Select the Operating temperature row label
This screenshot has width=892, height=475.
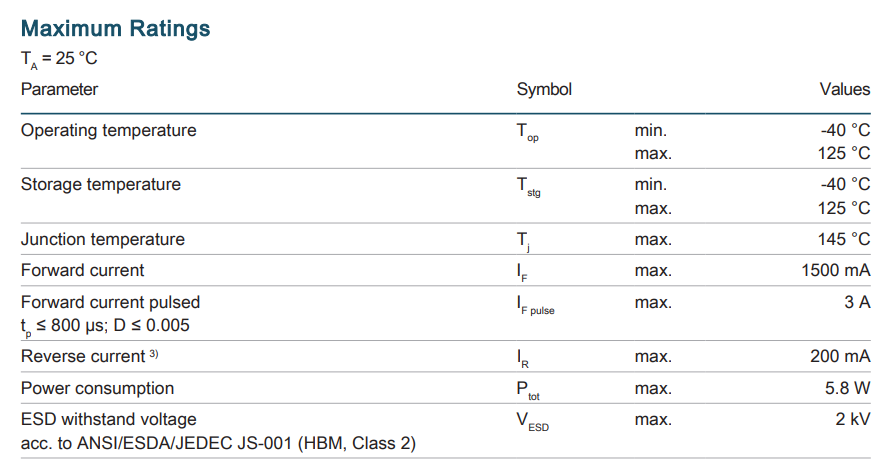(108, 130)
